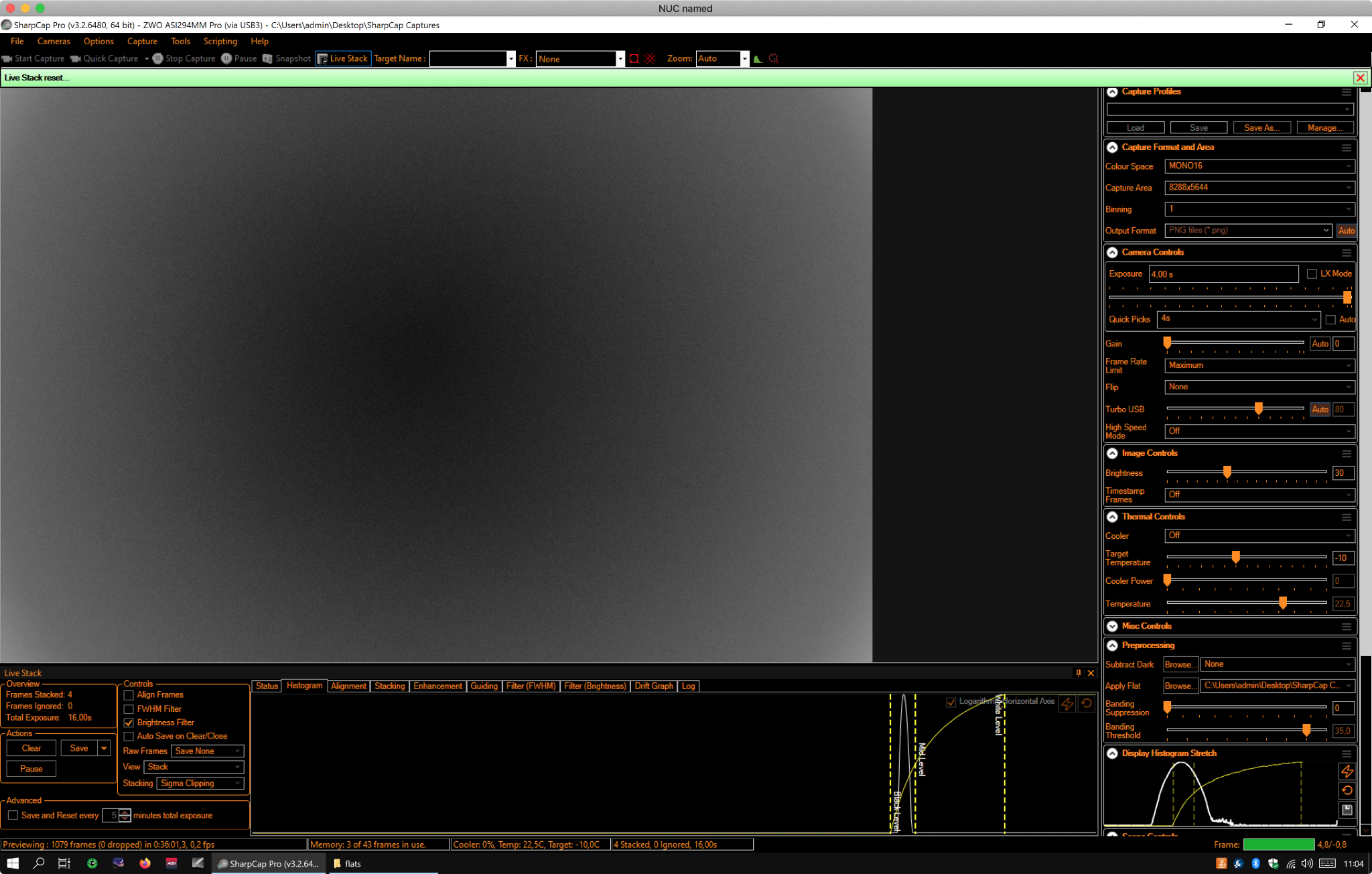Image resolution: width=1372 pixels, height=874 pixels.
Task: Expand the Misc Controls section
Action: pyautogui.click(x=1112, y=626)
